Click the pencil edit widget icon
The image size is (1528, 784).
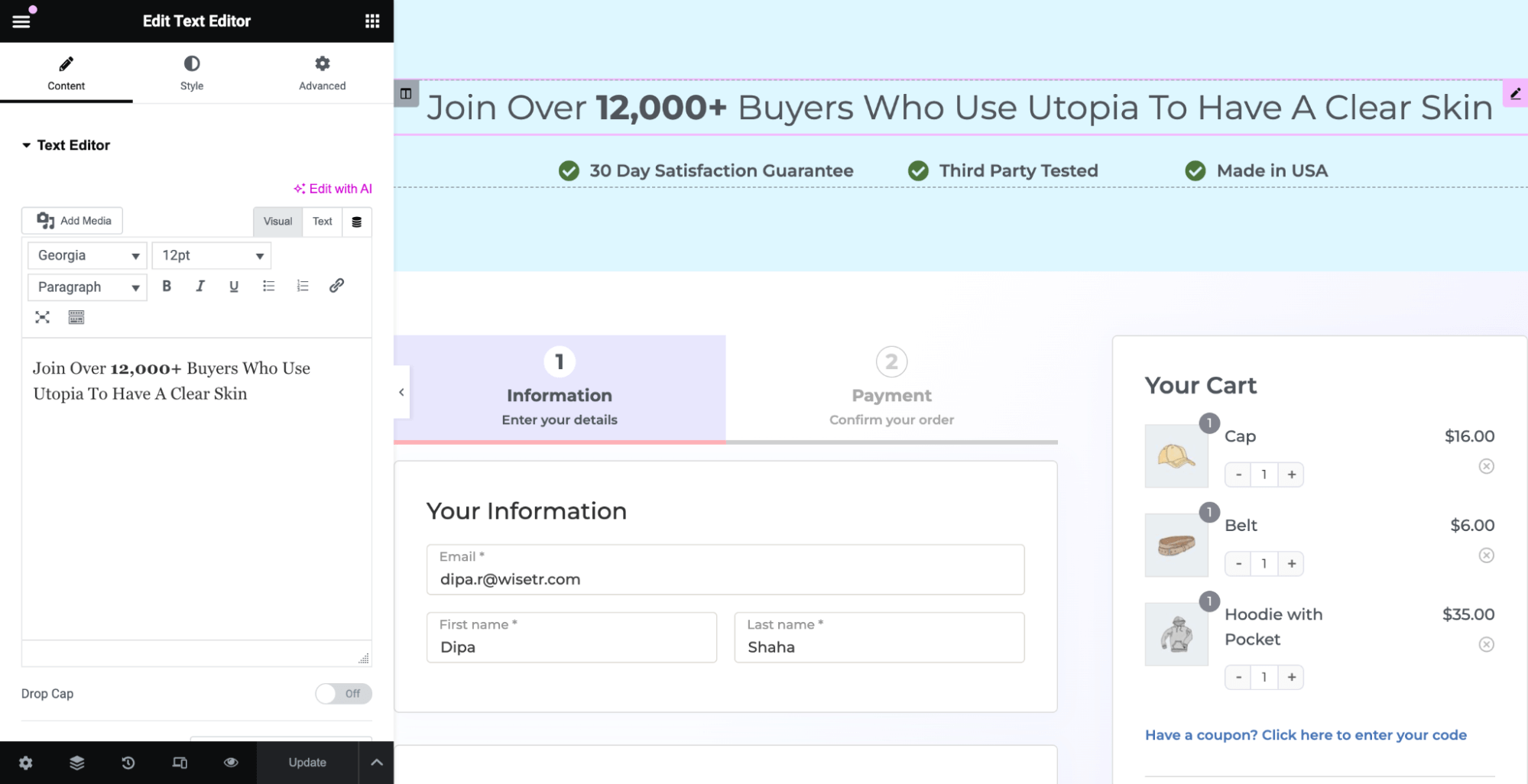(x=1515, y=94)
